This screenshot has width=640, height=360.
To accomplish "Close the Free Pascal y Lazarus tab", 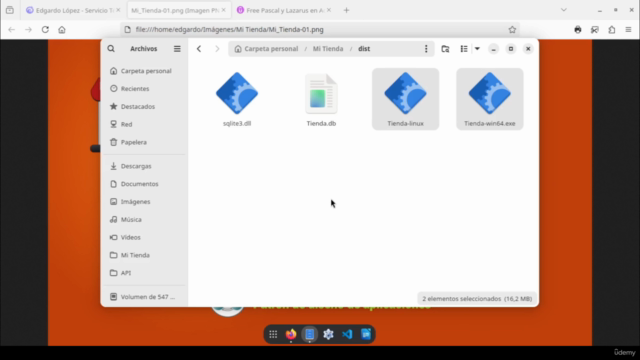I will [x=329, y=10].
